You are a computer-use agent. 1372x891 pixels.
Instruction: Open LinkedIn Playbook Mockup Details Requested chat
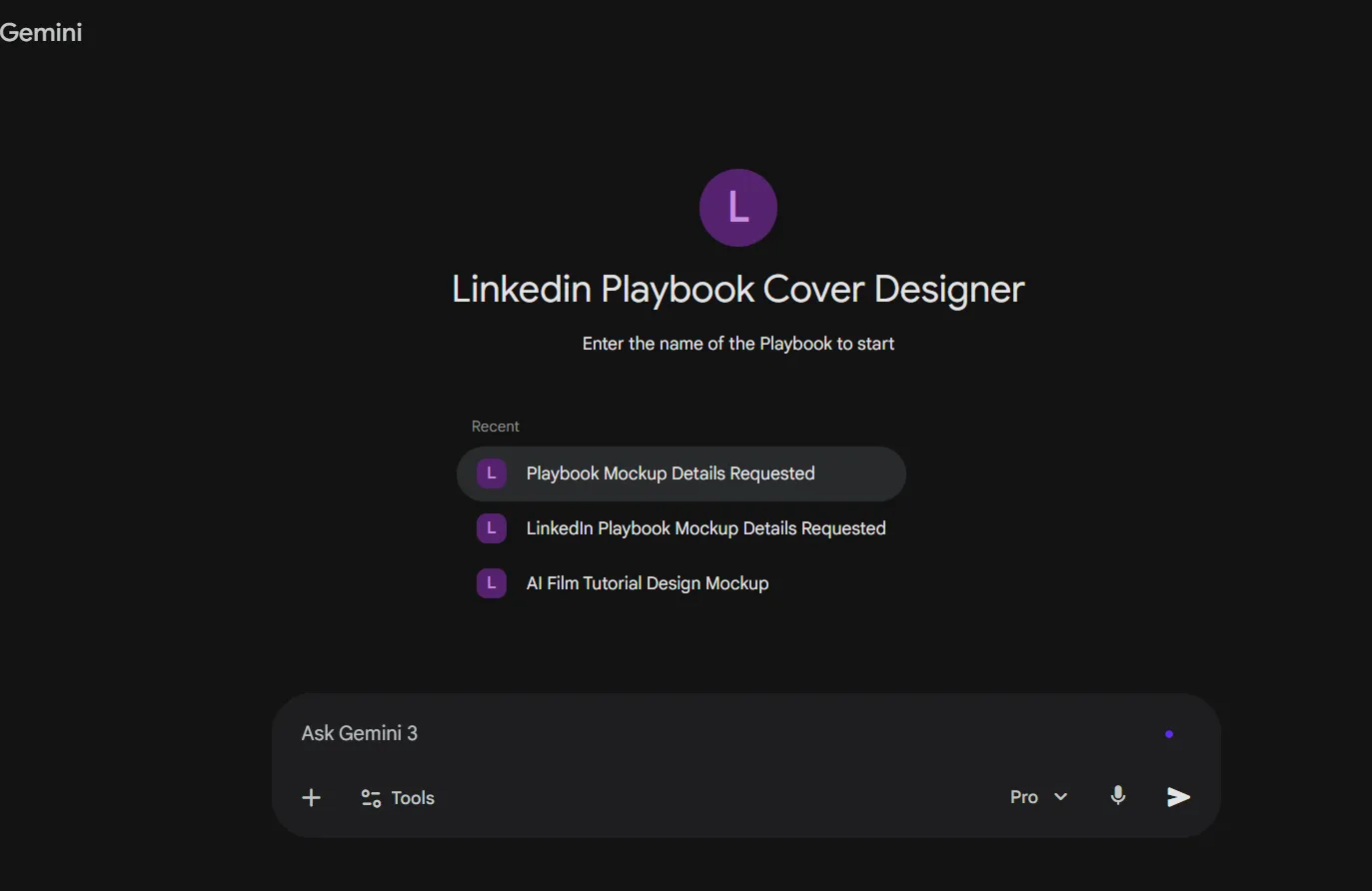(705, 528)
